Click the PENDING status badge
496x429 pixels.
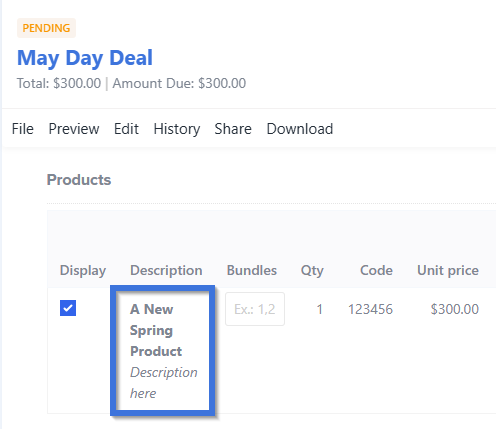coord(46,28)
